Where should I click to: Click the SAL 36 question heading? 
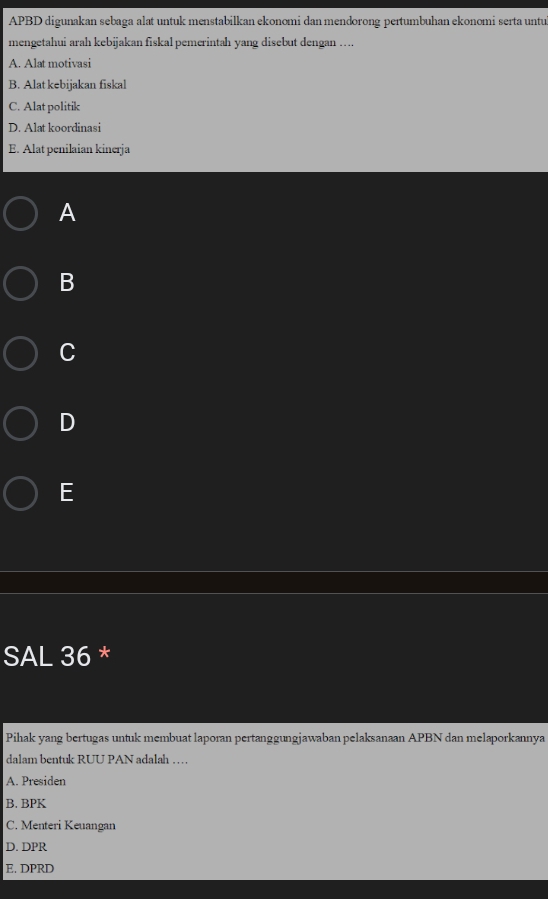pyautogui.click(x=47, y=656)
